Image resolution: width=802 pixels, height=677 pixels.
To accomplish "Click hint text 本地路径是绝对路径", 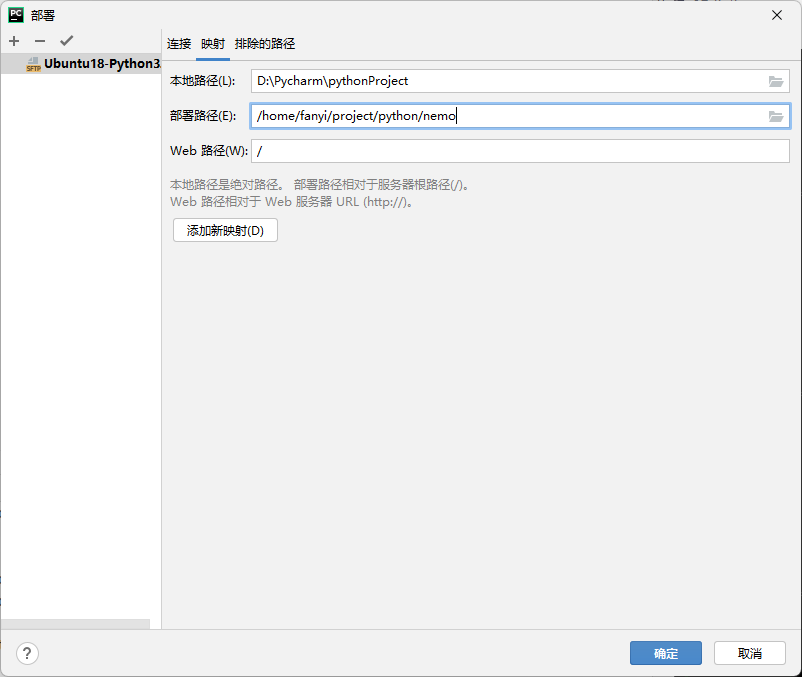I will click(225, 185).
